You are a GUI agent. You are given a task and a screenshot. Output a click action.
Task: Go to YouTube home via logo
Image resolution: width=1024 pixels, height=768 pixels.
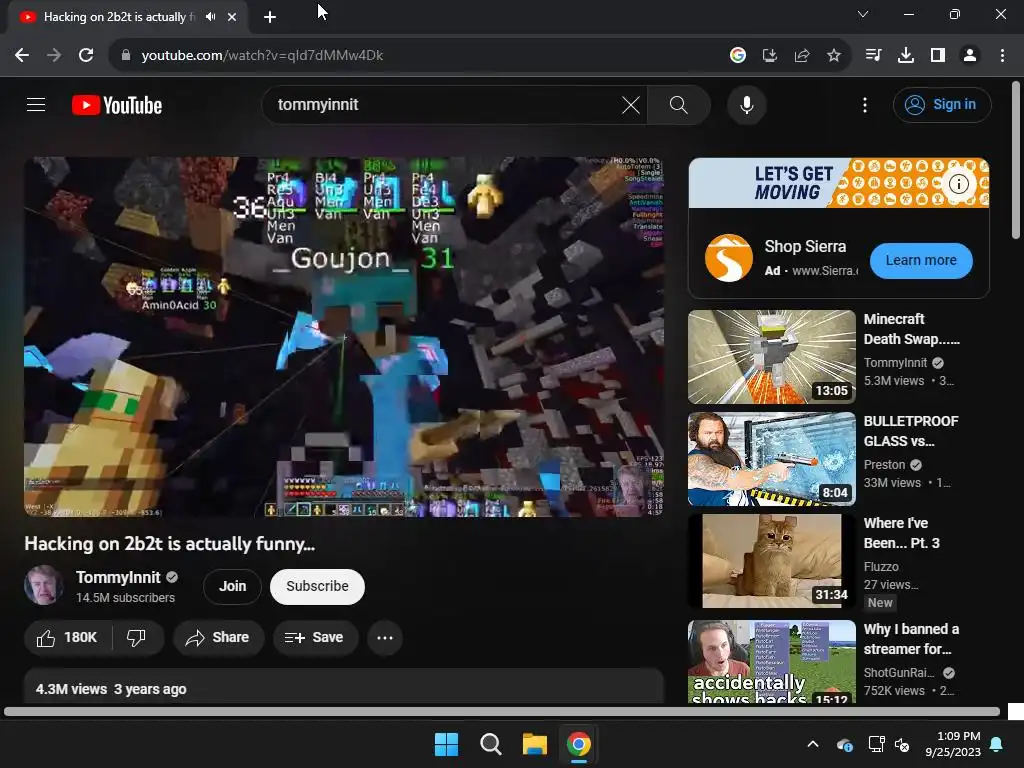(x=117, y=105)
